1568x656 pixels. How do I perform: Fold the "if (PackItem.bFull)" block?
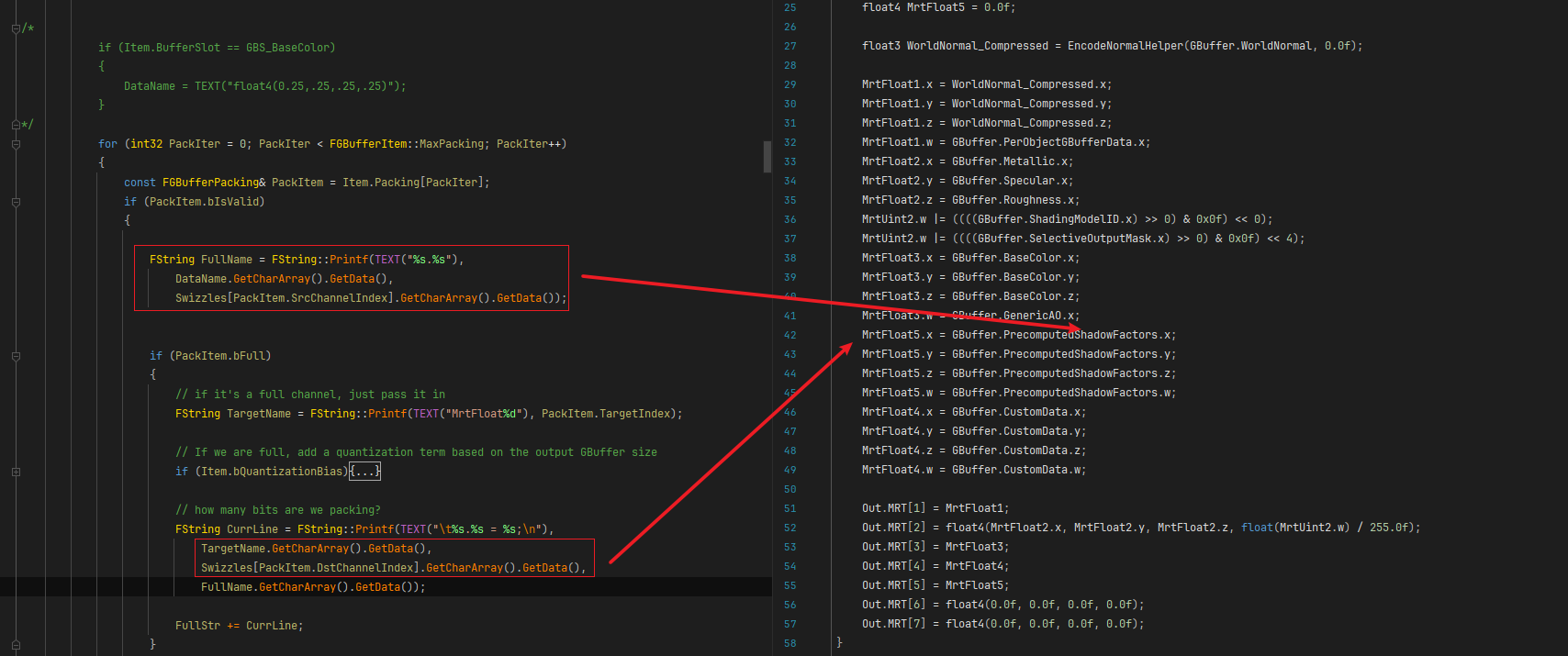[16, 356]
